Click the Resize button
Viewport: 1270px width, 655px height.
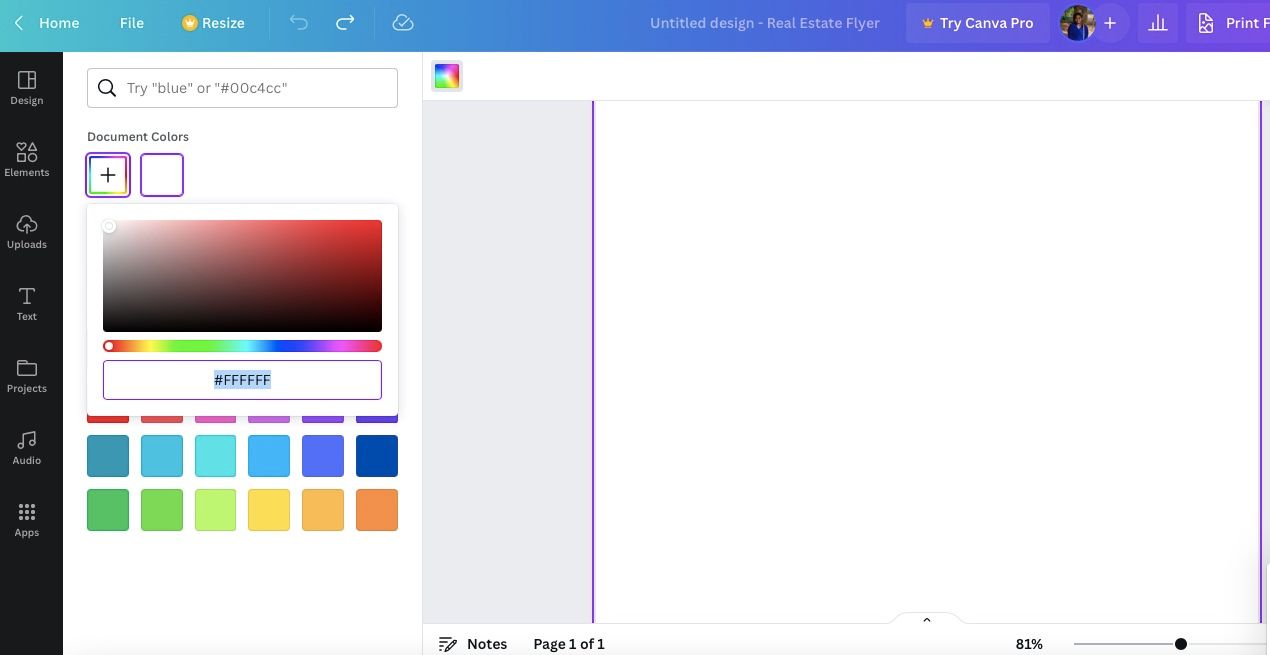(212, 22)
